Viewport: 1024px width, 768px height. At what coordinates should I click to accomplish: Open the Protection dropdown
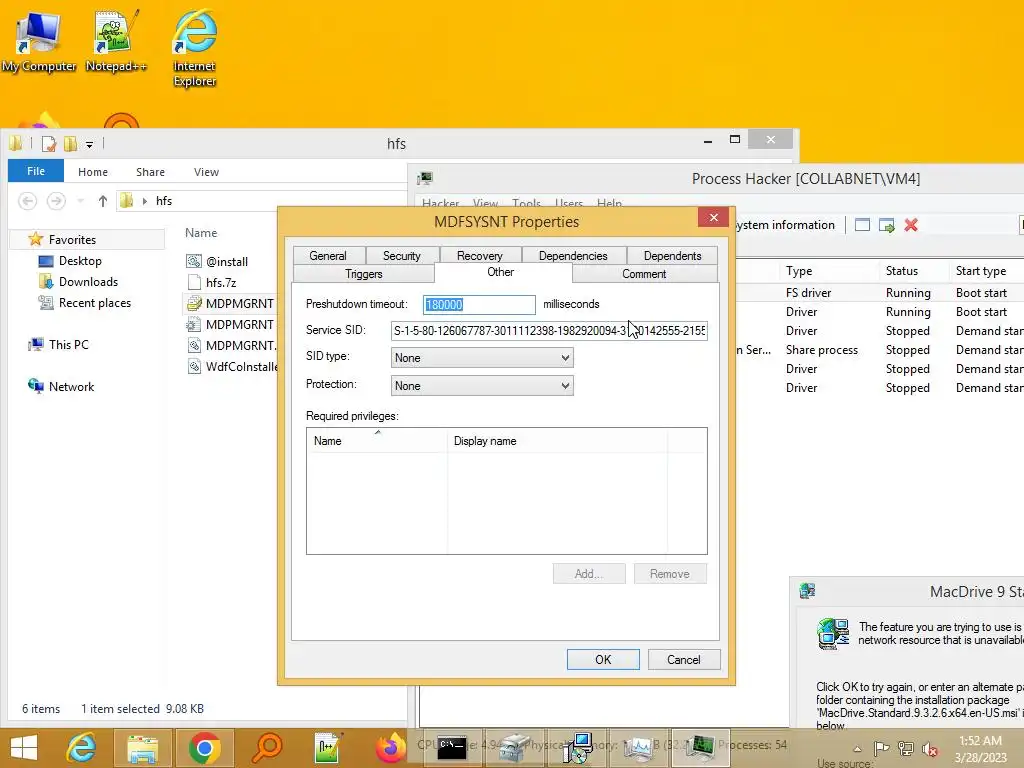click(x=482, y=386)
